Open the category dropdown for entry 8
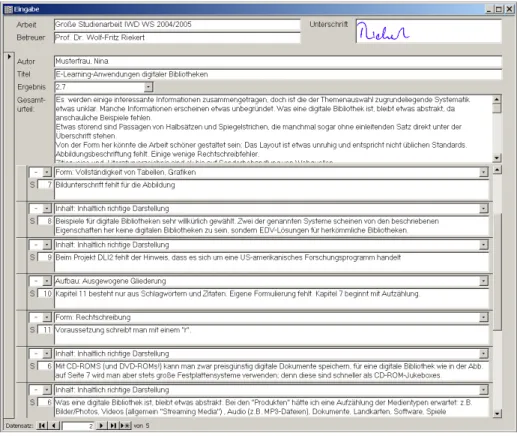Image resolution: width=517 pixels, height=436 pixels. pyautogui.click(x=483, y=208)
